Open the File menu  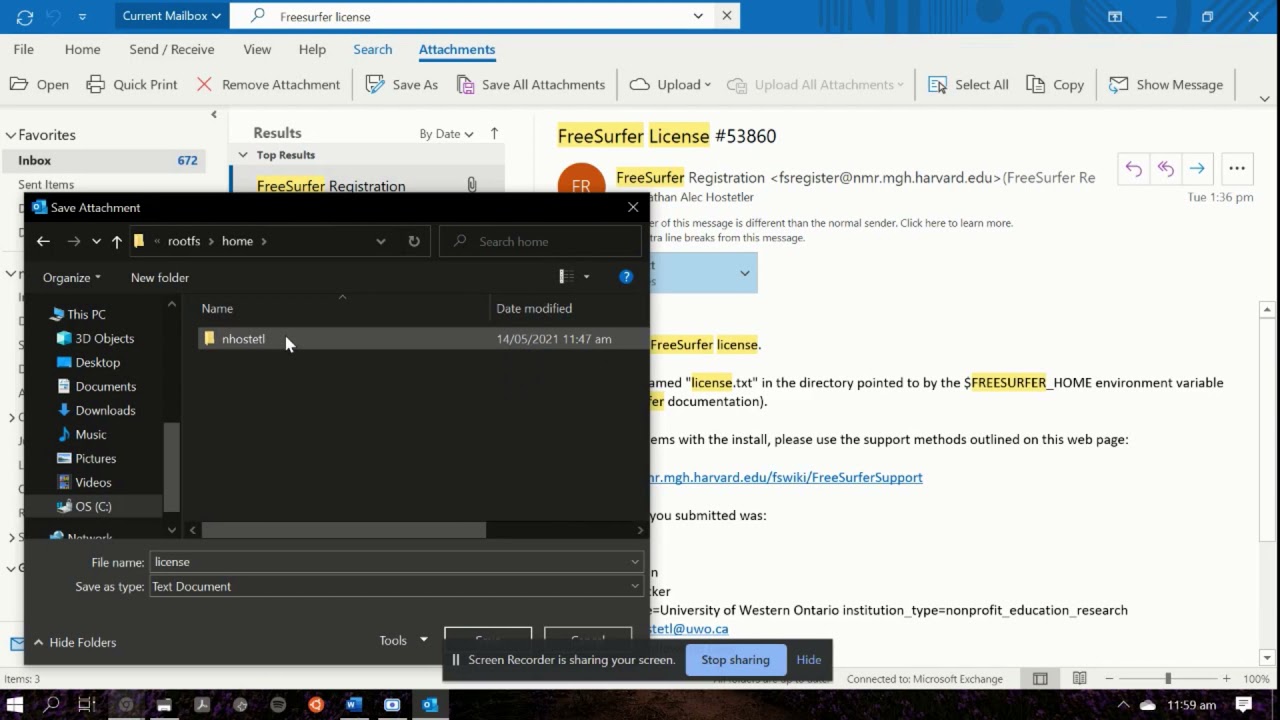coord(24,49)
